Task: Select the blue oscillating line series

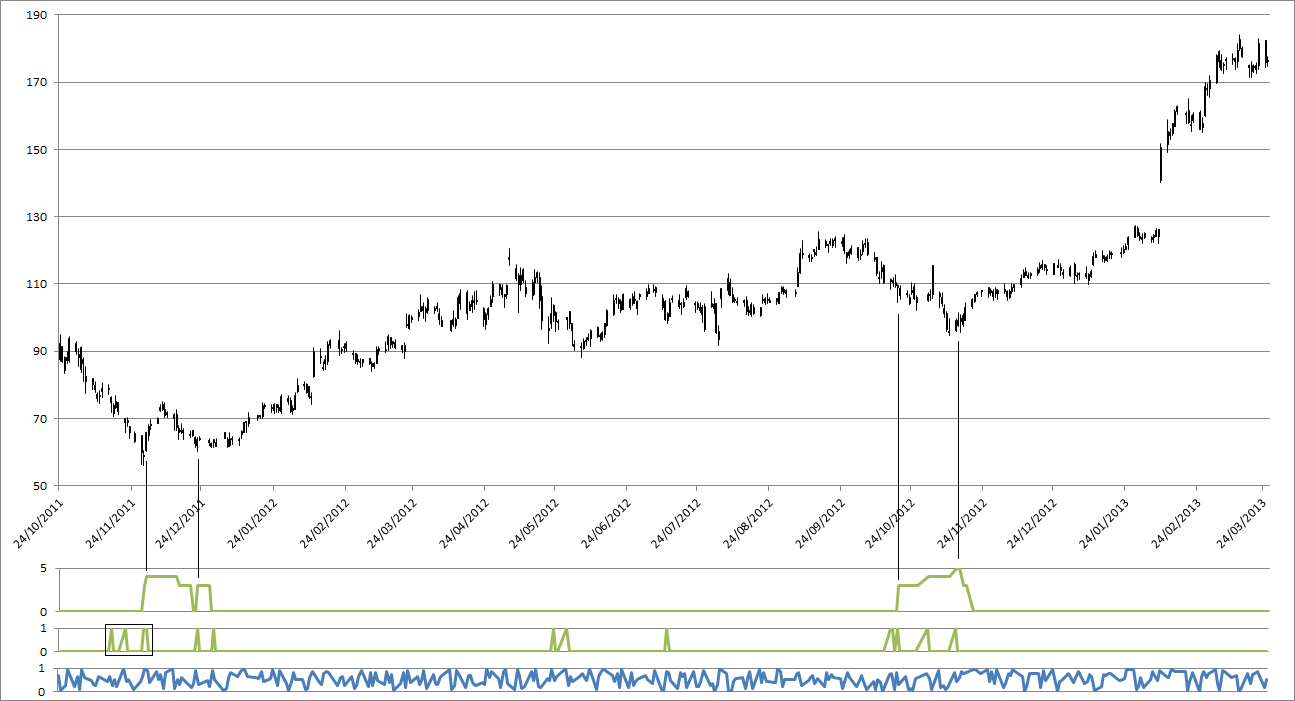Action: [x=663, y=679]
